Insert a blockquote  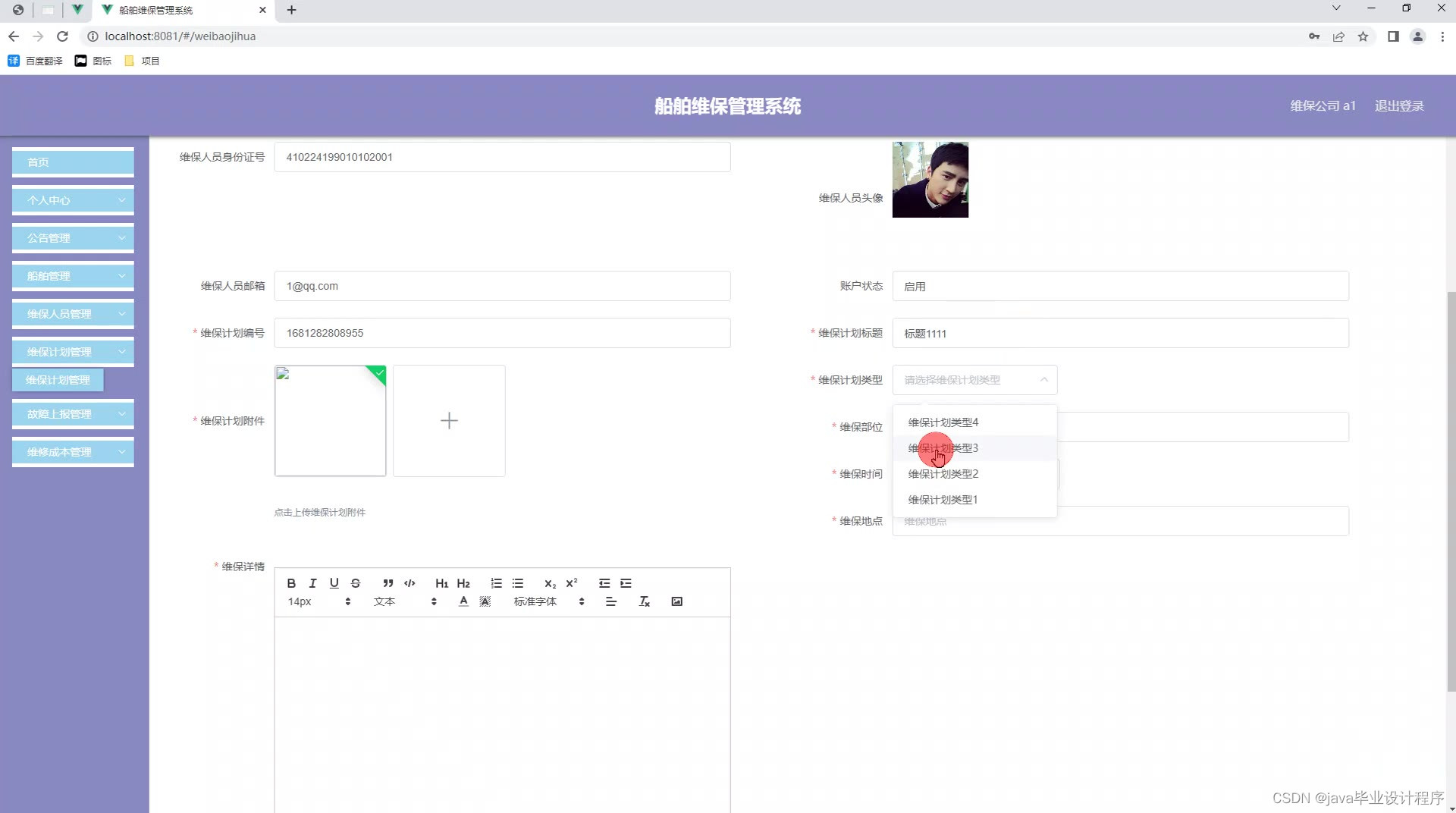(x=388, y=583)
